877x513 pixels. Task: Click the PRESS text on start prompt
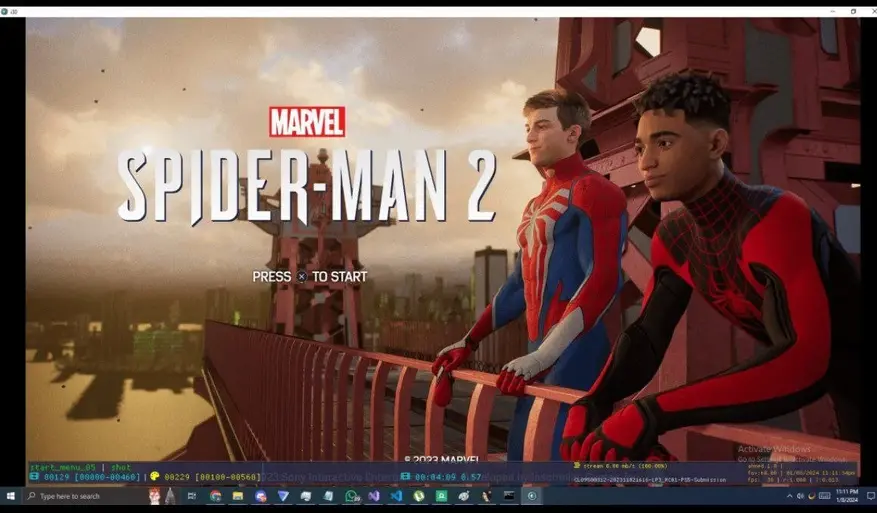pos(272,277)
